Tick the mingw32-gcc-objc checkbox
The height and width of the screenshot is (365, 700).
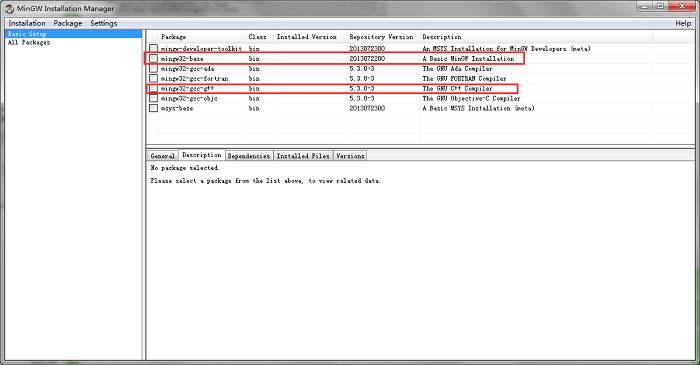(153, 98)
